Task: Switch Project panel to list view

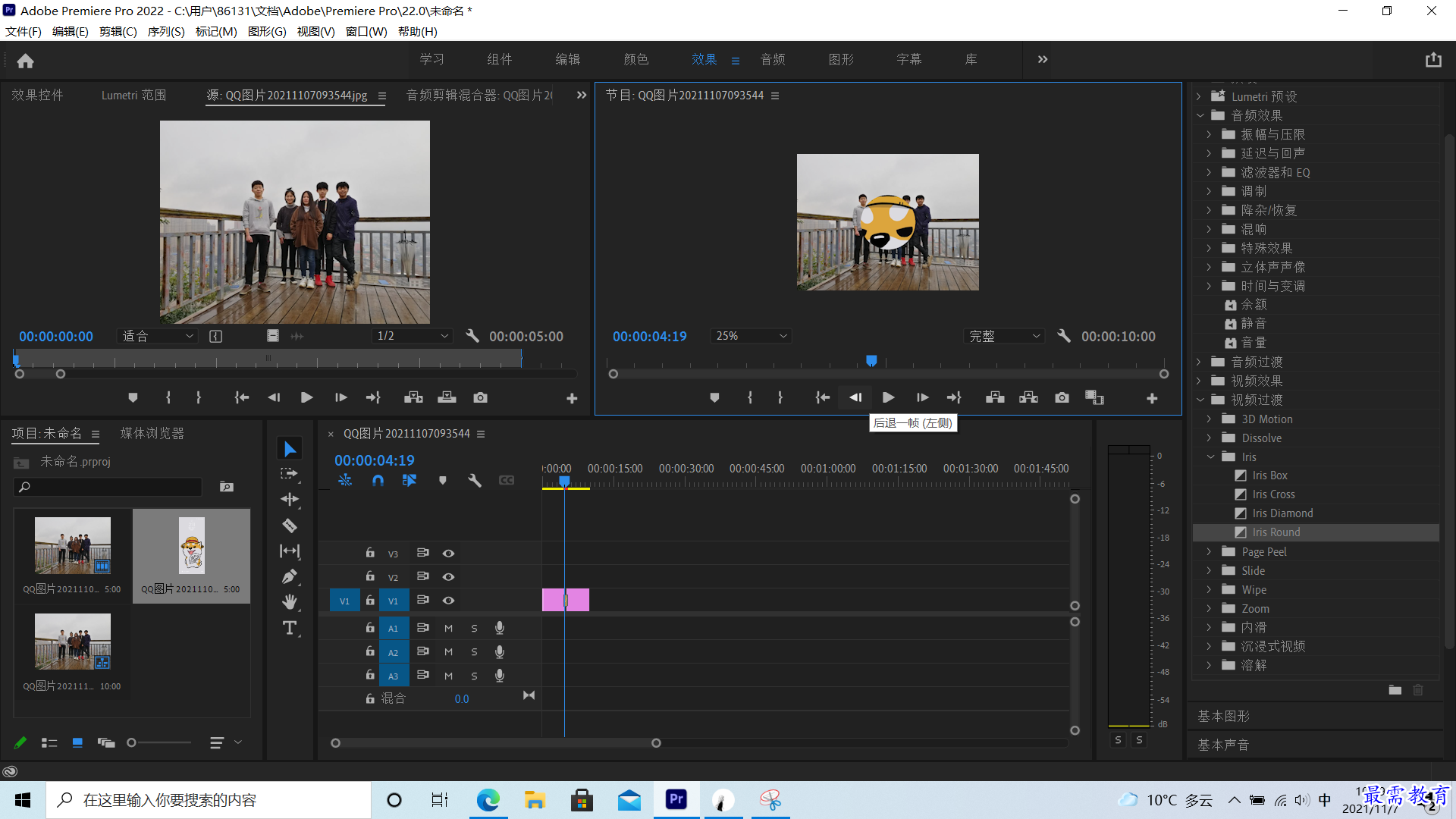Action: [49, 743]
